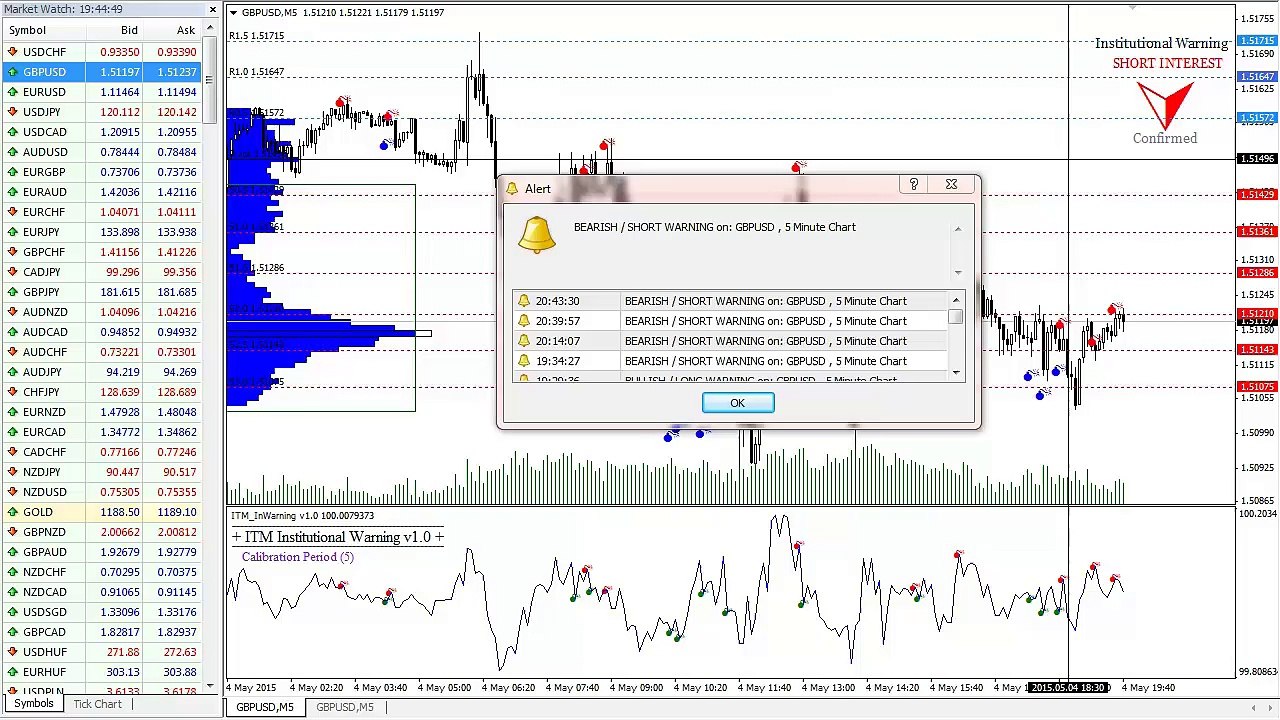This screenshot has height=720, width=1280.
Task: Select the inactive second GBPUSD,M5 chart tab
Action: tap(345, 708)
